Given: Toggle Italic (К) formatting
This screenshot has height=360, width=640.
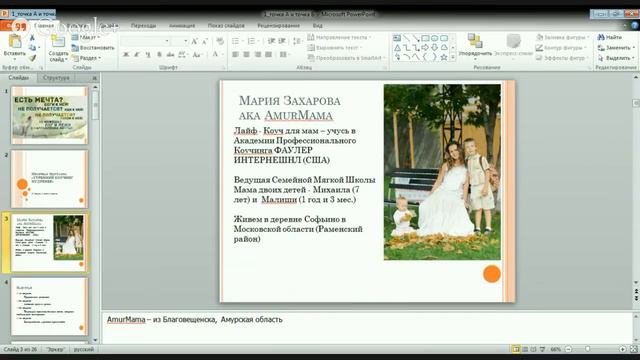Looking at the screenshot, I should coord(137,55).
